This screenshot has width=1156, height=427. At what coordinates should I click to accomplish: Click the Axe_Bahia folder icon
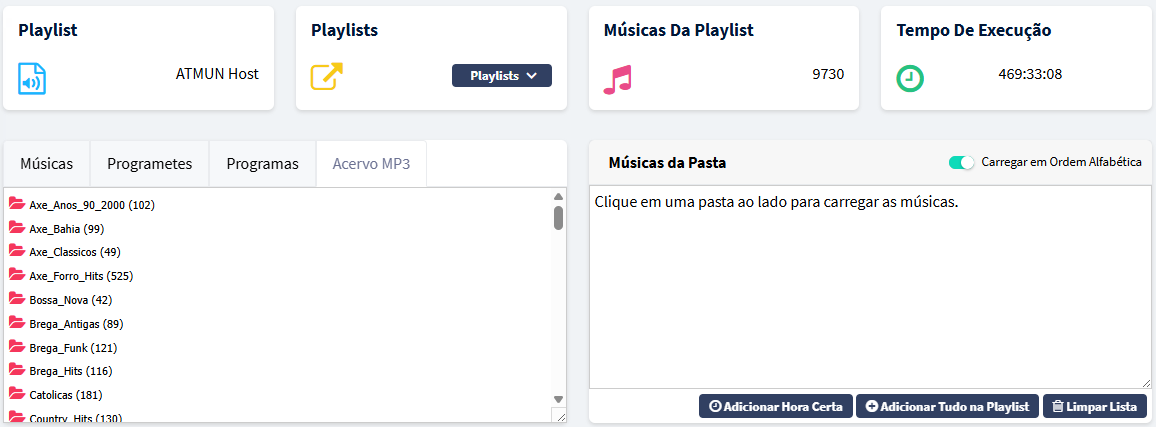16,228
